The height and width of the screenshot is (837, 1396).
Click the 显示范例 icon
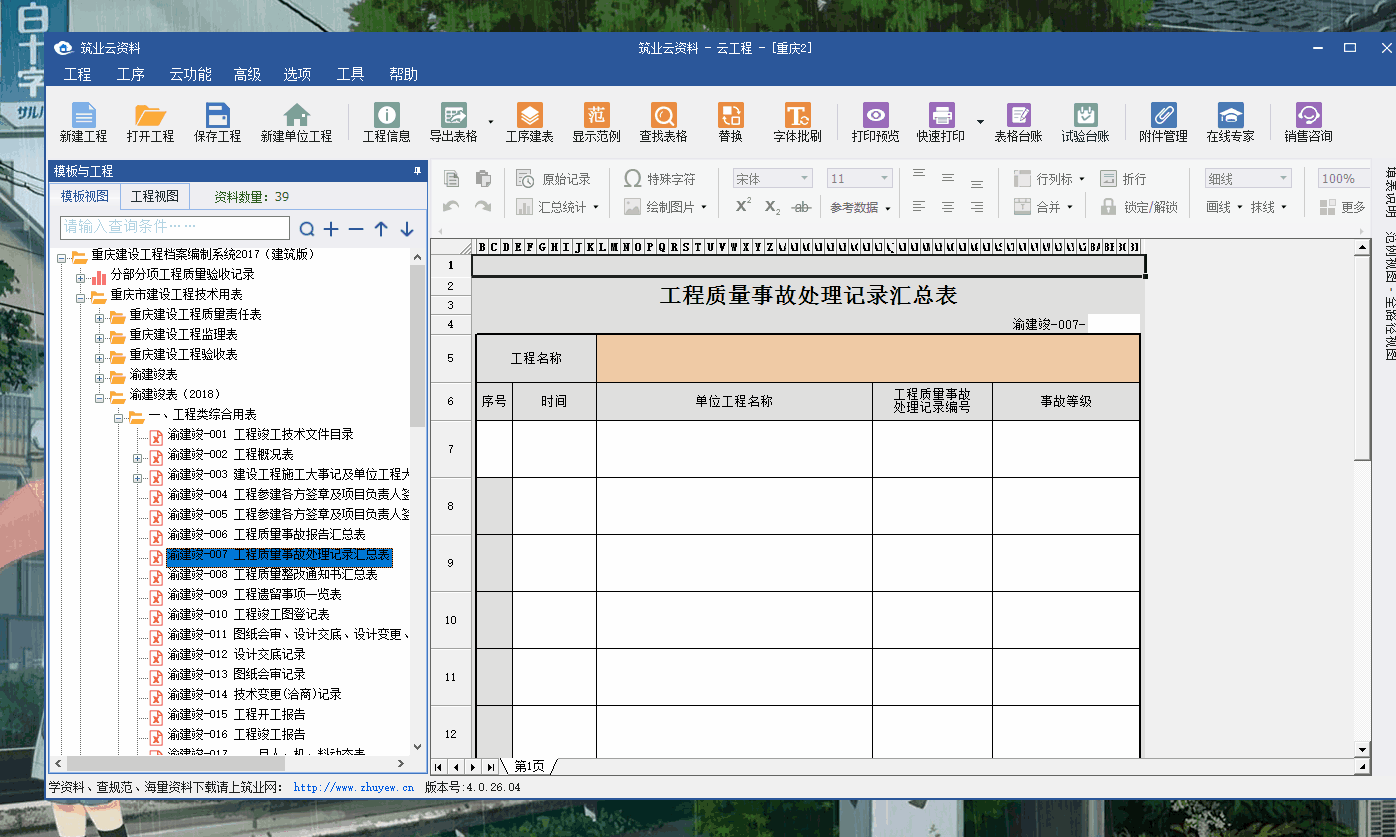596,116
